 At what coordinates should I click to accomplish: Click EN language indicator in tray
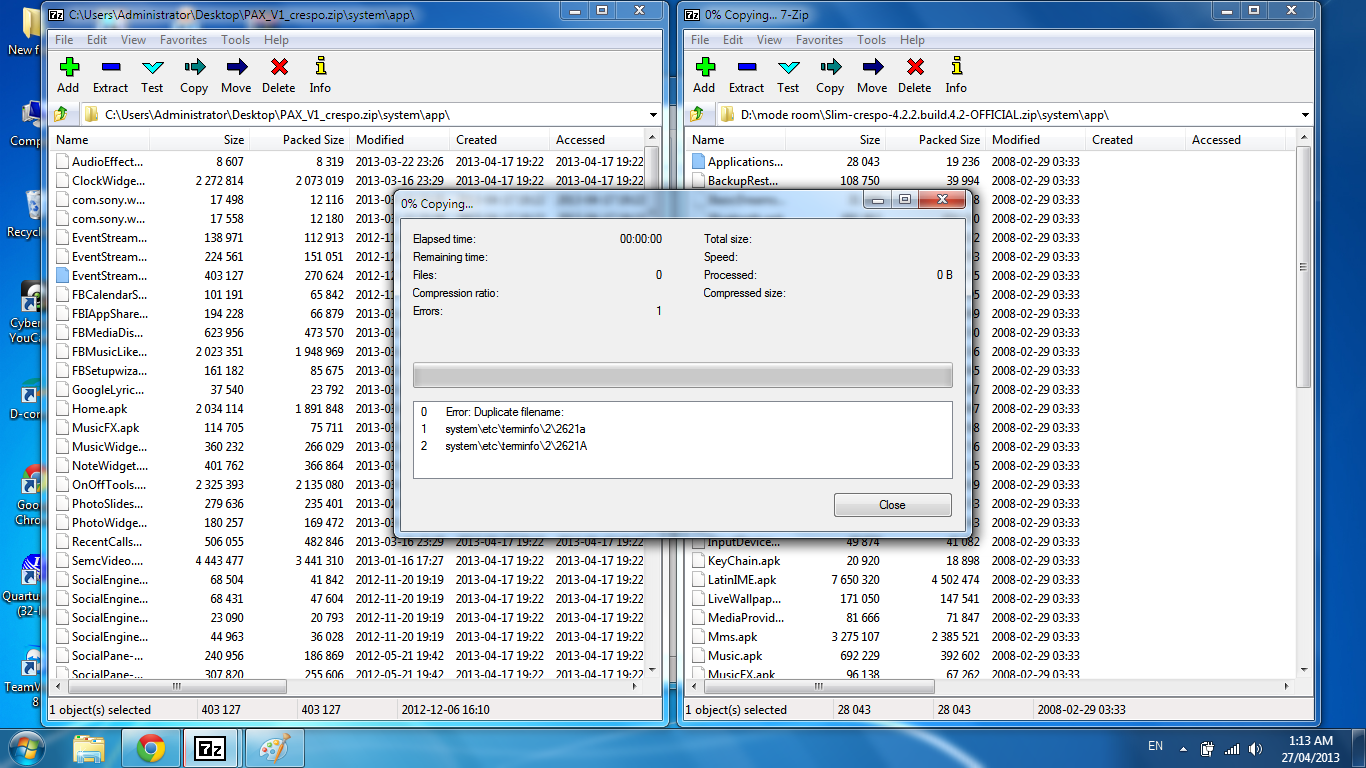click(1155, 746)
